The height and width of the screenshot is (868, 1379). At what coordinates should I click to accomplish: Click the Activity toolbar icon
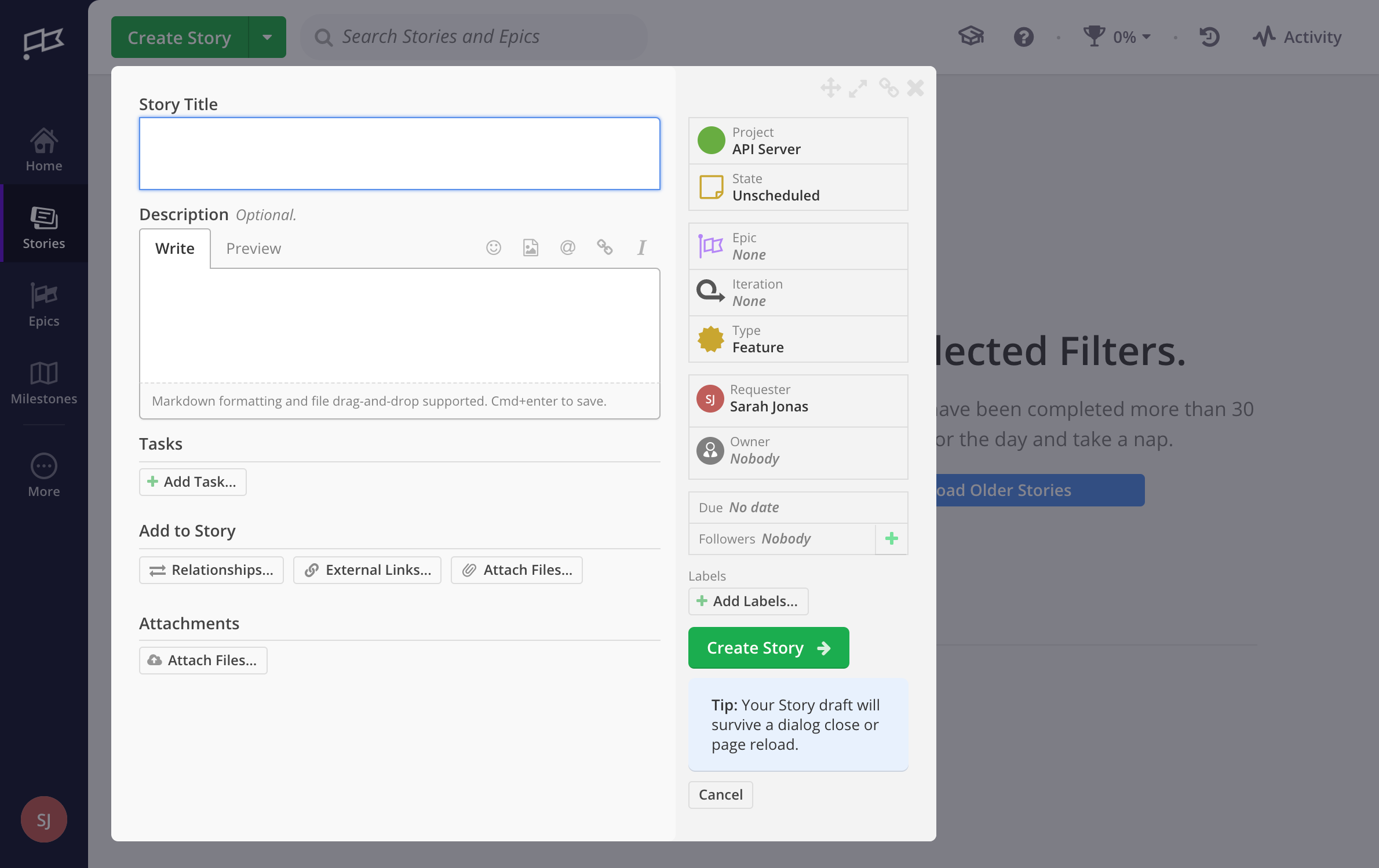pyautogui.click(x=1265, y=36)
